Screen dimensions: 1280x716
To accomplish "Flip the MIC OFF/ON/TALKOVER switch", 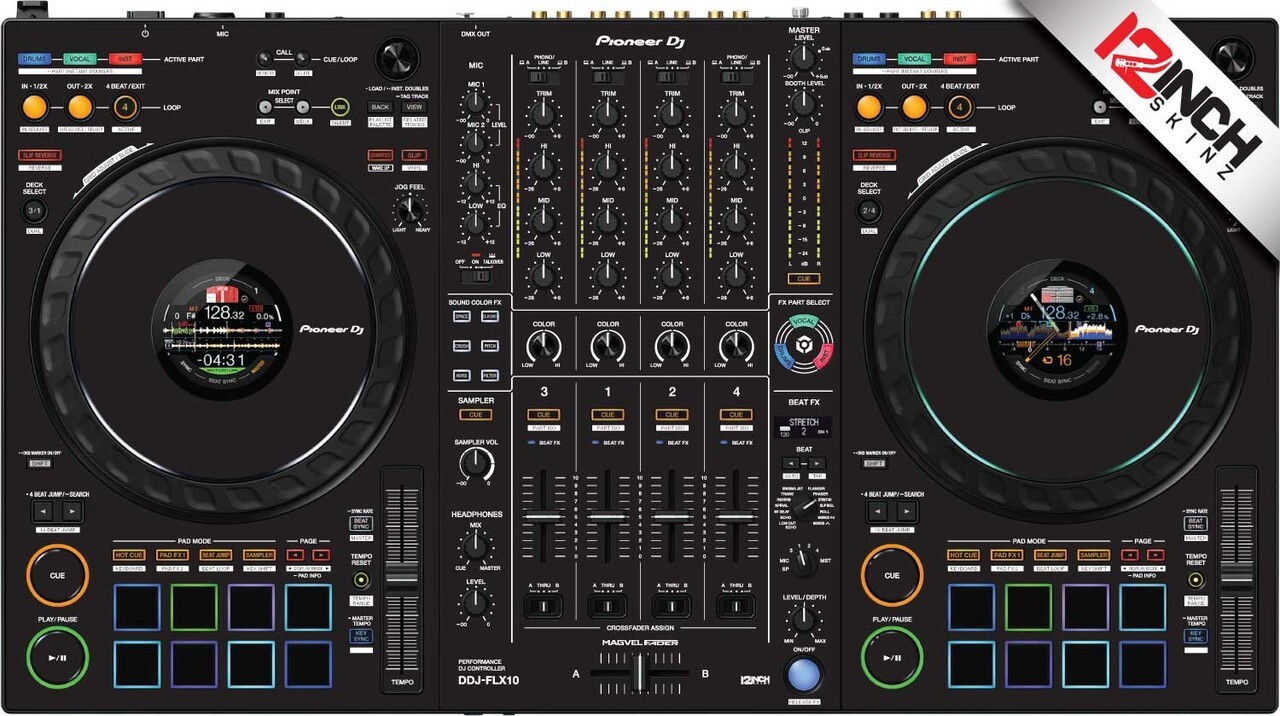I will [477, 276].
